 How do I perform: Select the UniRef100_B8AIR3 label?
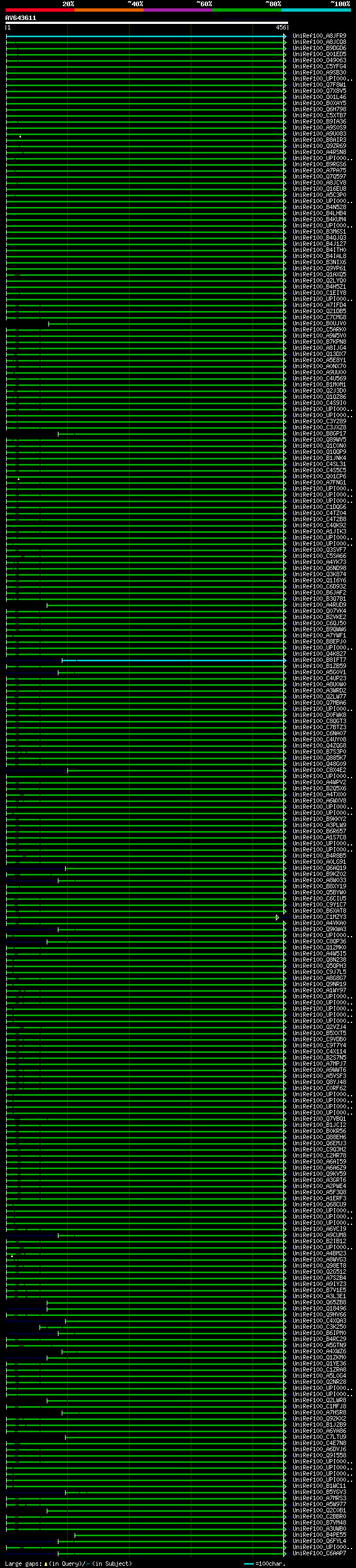(x=319, y=140)
